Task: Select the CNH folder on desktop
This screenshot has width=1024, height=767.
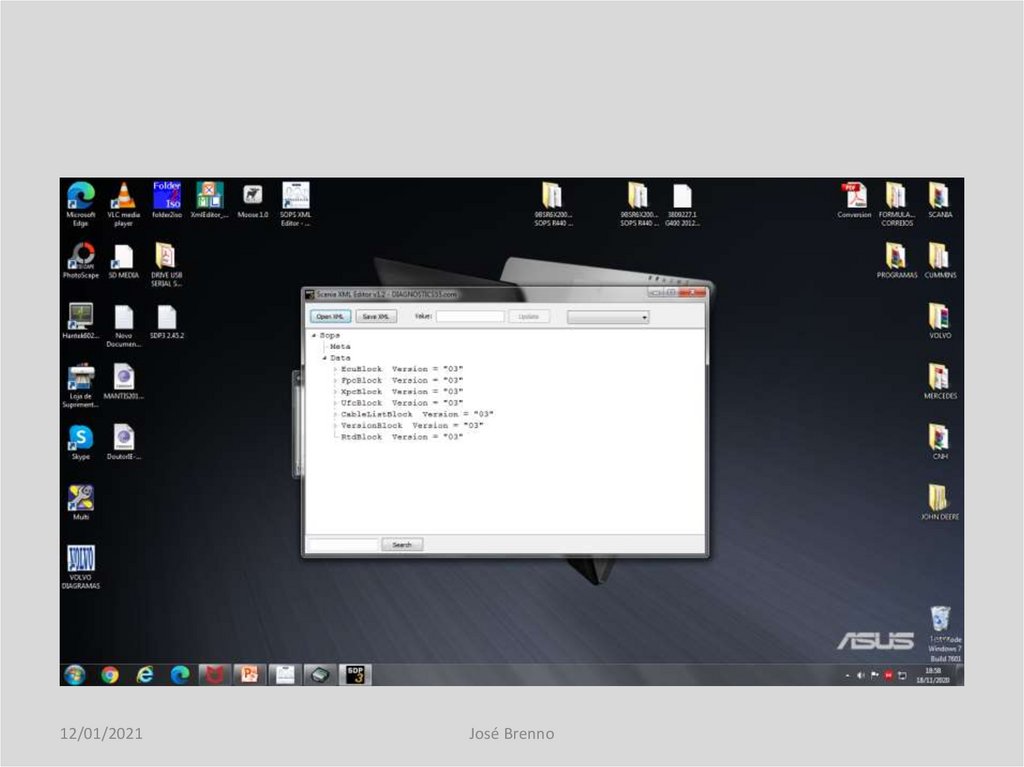Action: tap(940, 442)
